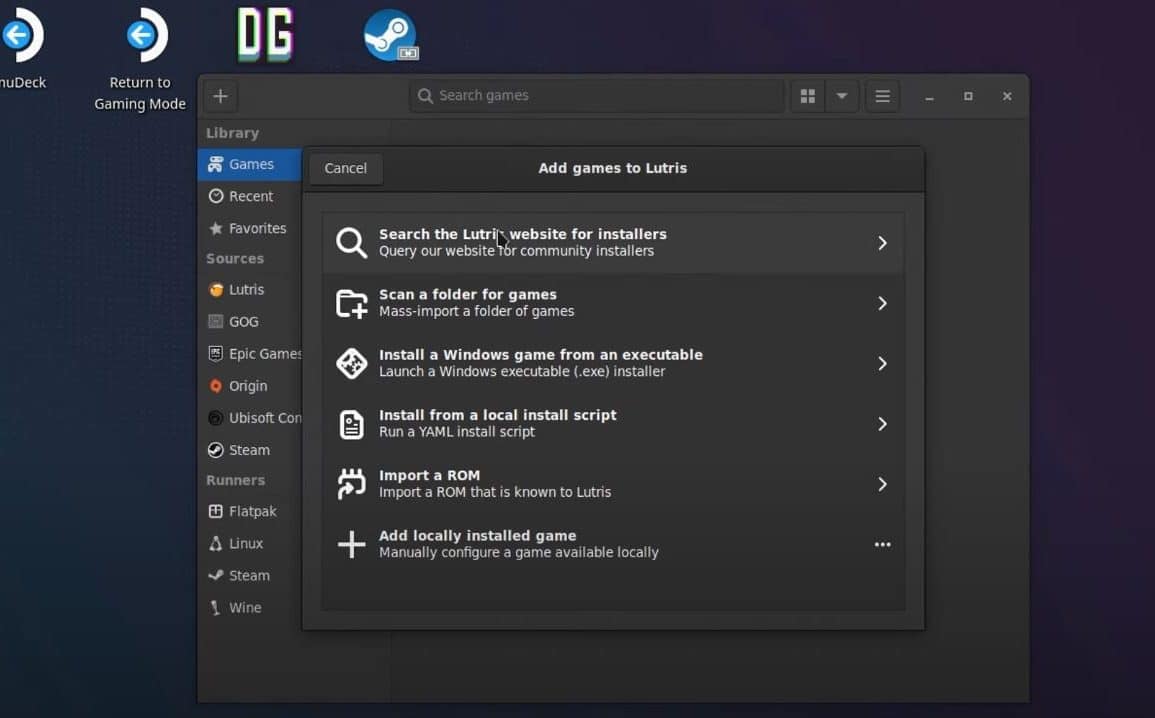Click the magnifier icon beside Search the Lutris website
The width and height of the screenshot is (1155, 718).
coord(351,242)
